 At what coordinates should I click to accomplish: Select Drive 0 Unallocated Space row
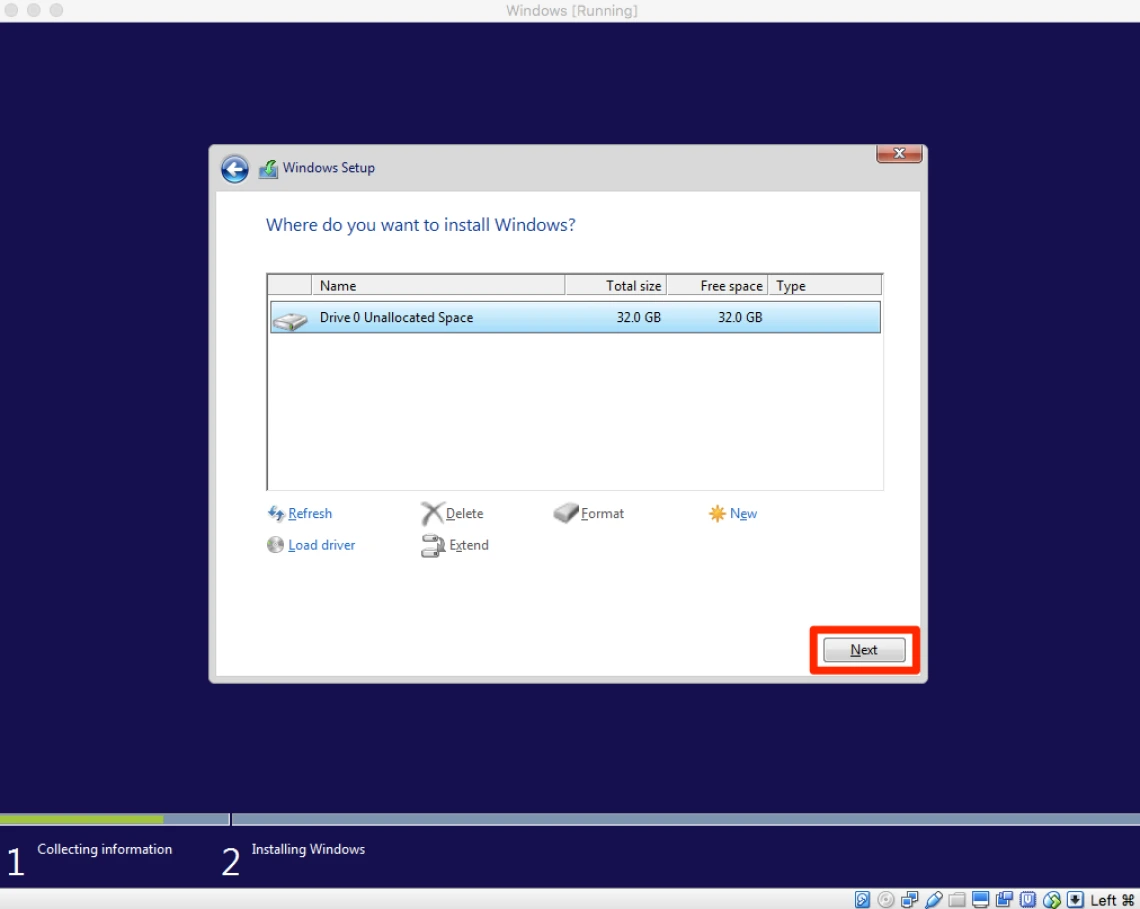coord(574,317)
